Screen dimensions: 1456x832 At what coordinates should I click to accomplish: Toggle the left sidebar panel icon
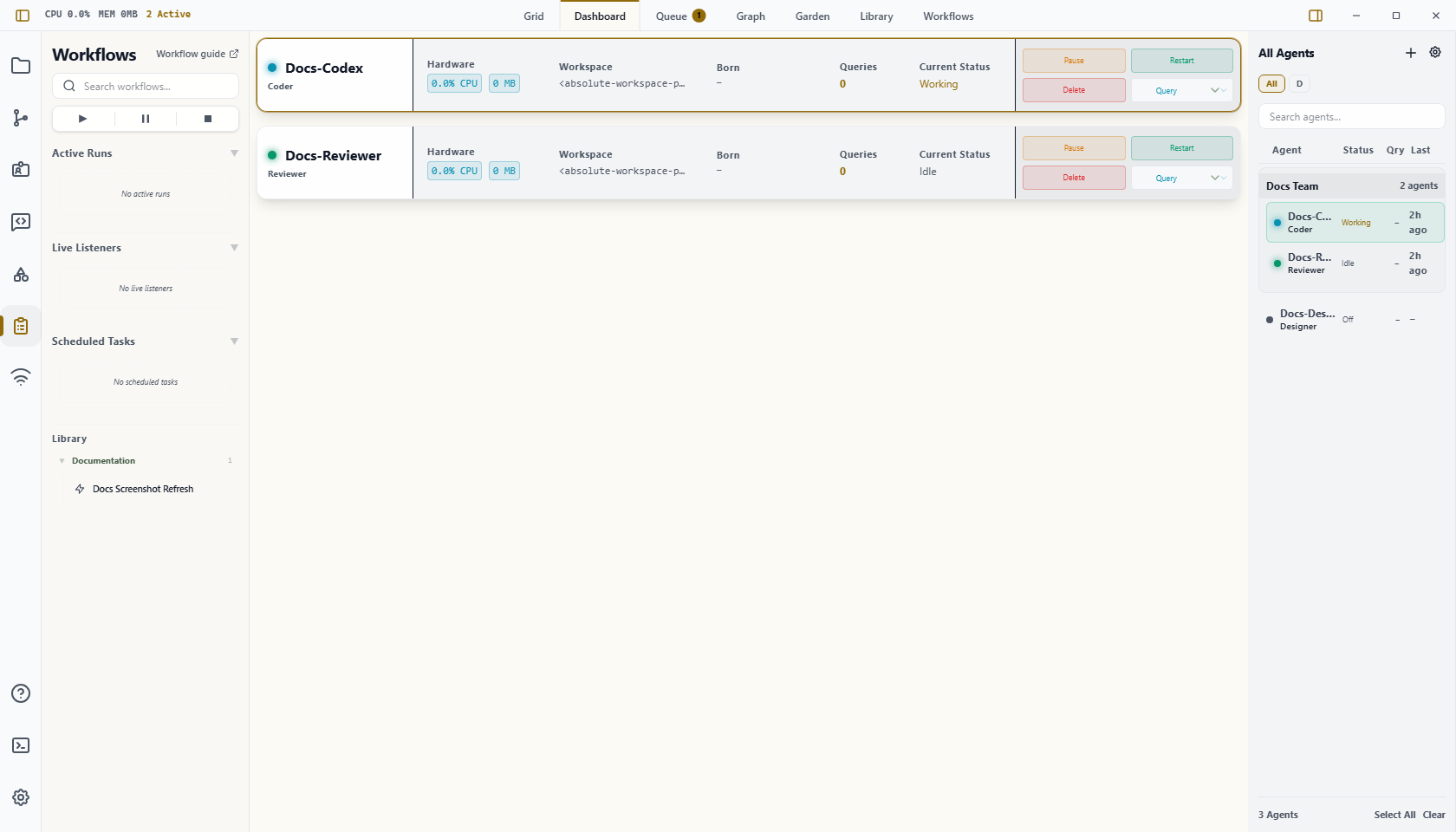[23, 16]
